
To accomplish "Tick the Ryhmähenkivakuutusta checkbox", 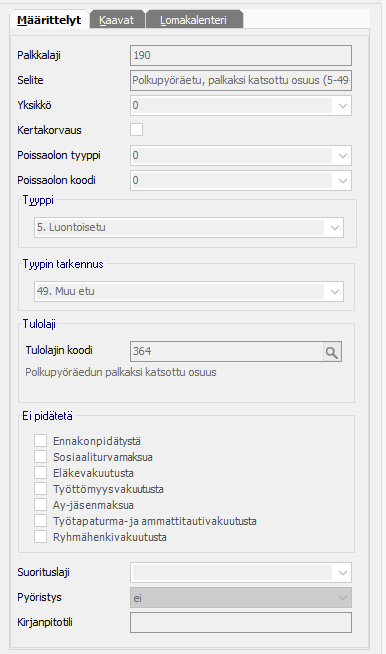I will click(40, 537).
